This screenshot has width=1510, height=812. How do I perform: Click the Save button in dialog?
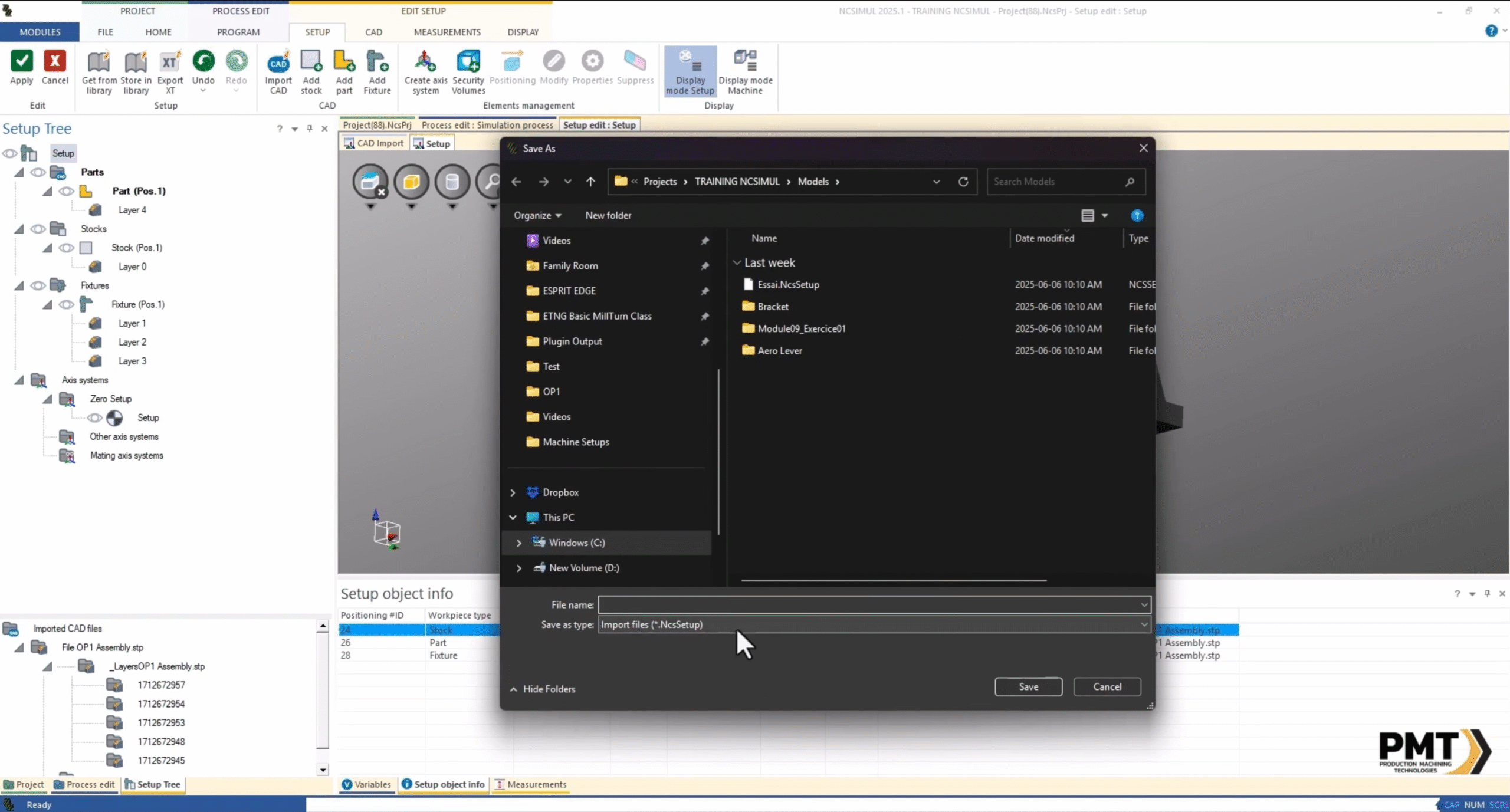(x=1028, y=686)
